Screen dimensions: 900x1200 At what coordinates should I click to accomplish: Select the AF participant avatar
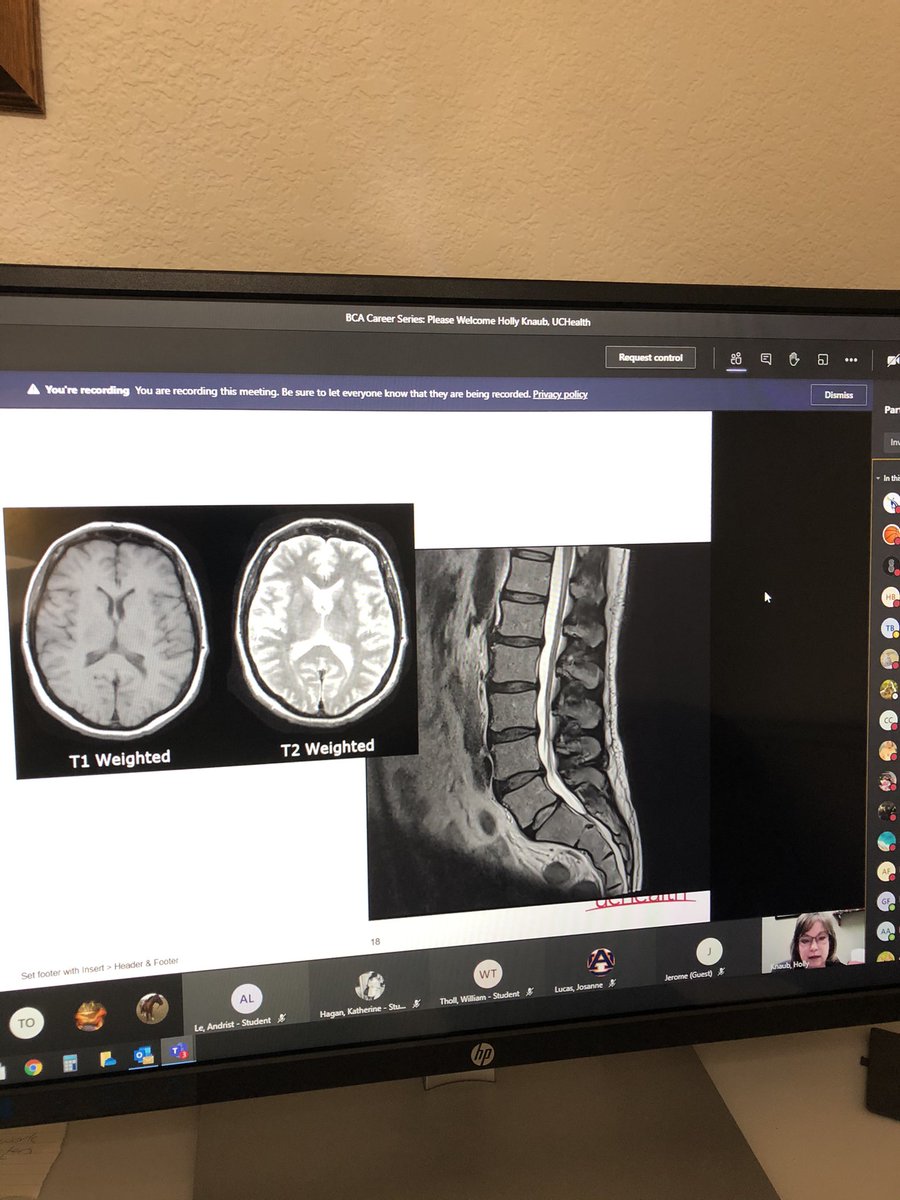click(x=886, y=871)
